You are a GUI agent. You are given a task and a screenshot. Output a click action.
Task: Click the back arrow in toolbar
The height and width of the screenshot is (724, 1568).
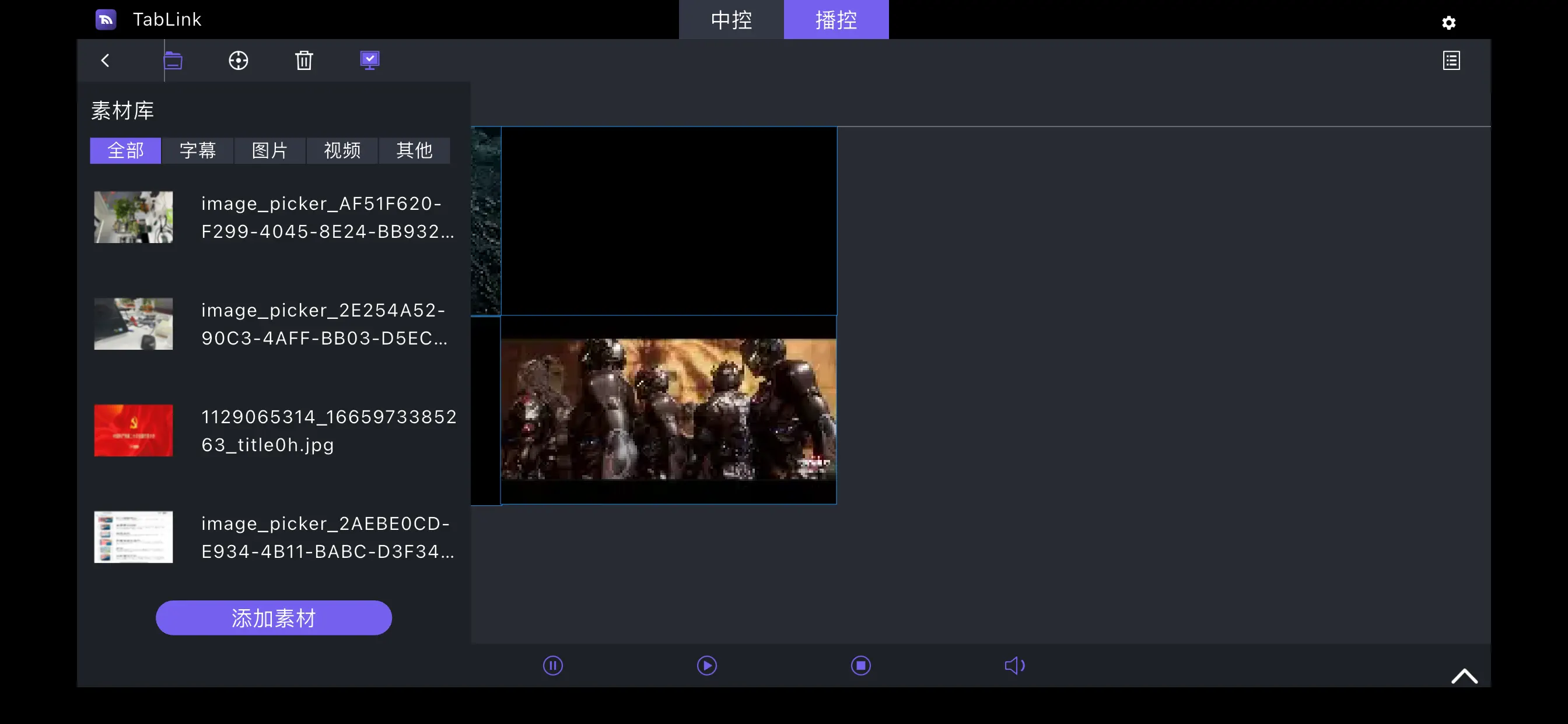(106, 60)
